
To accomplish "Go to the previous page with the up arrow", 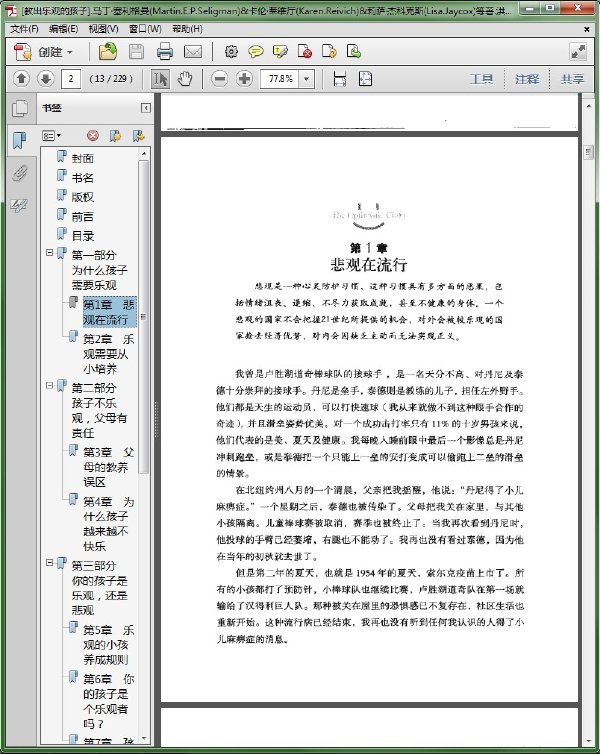I will pos(21,78).
